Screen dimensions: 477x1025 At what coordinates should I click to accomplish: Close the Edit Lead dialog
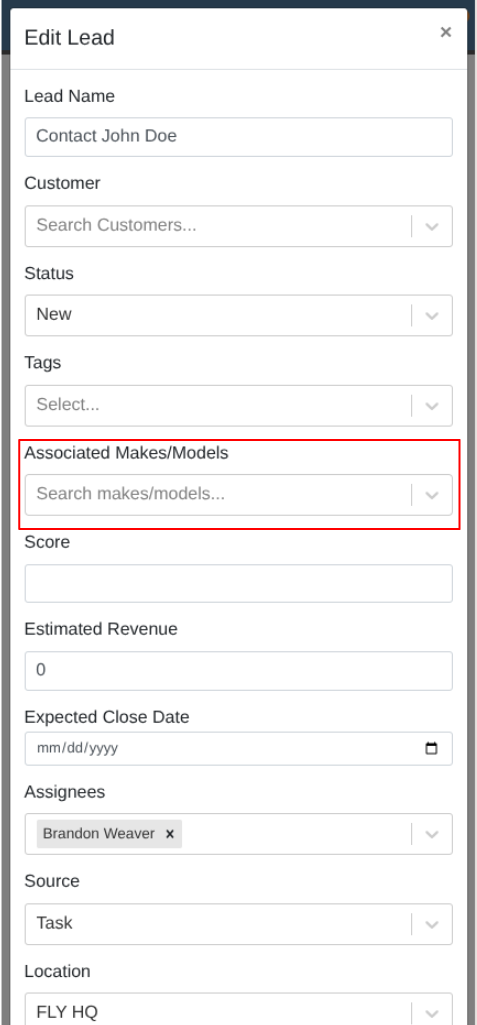coord(446,32)
